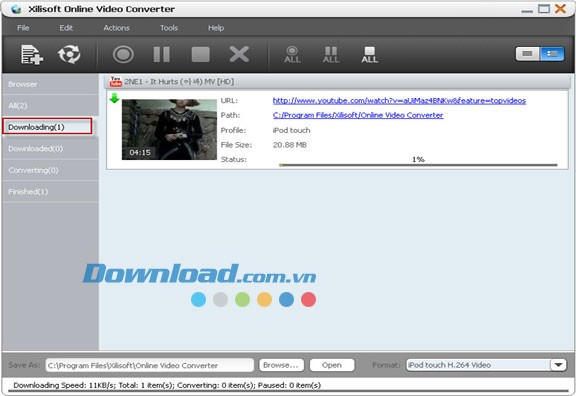Click the iPod touch profile value

coord(291,130)
